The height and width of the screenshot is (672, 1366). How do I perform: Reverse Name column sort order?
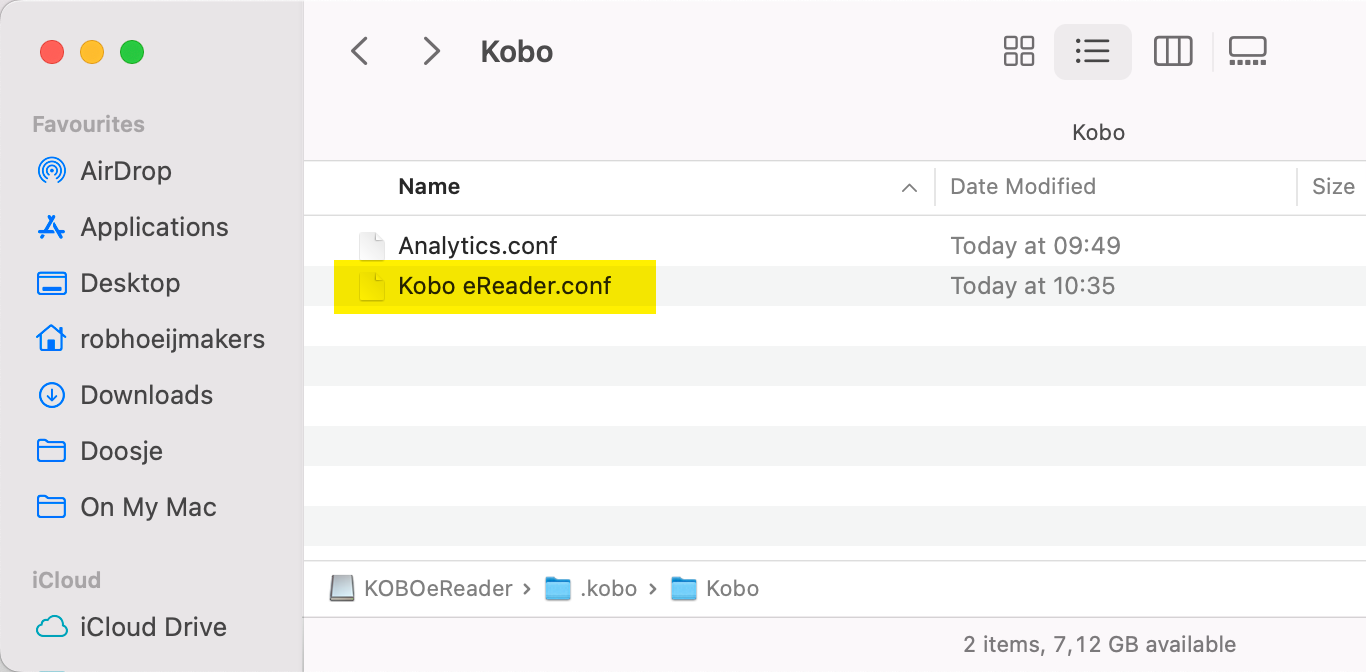click(x=429, y=187)
